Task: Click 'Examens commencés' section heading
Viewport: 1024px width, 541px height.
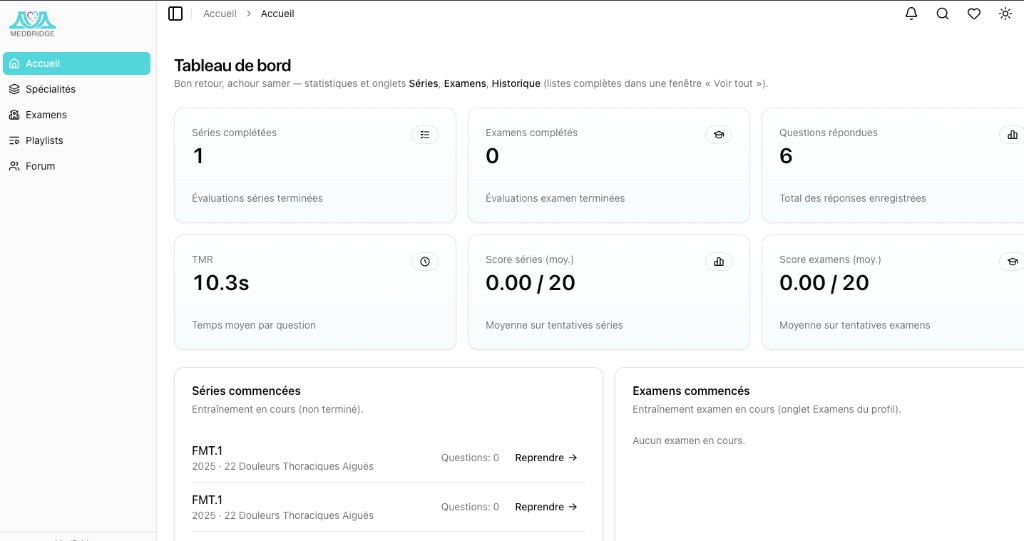Action: [691, 391]
